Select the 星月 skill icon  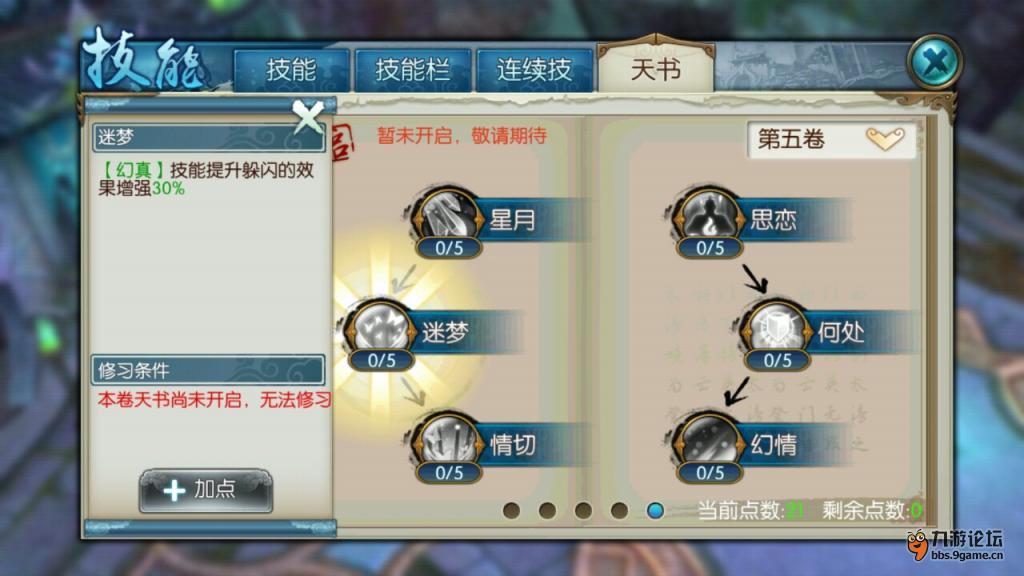tap(449, 217)
